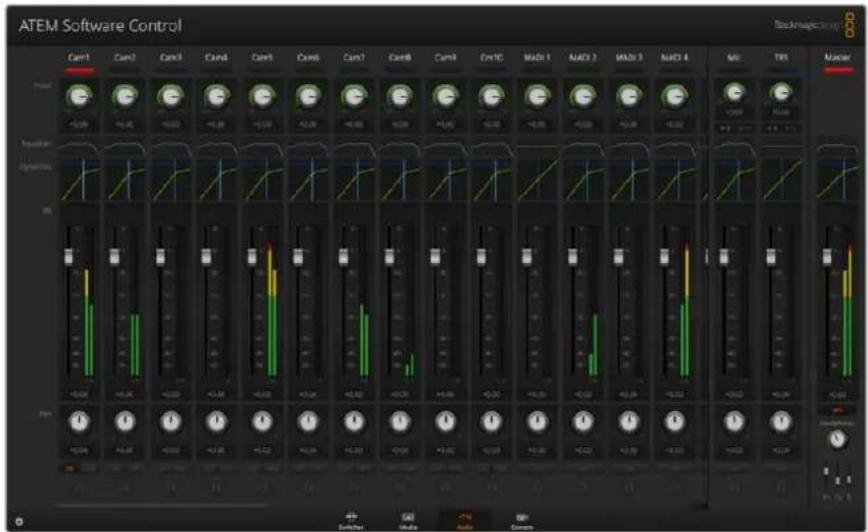This screenshot has height=532, width=868.
Task: Toggle the ON button for Cam10
Action: tap(482, 468)
